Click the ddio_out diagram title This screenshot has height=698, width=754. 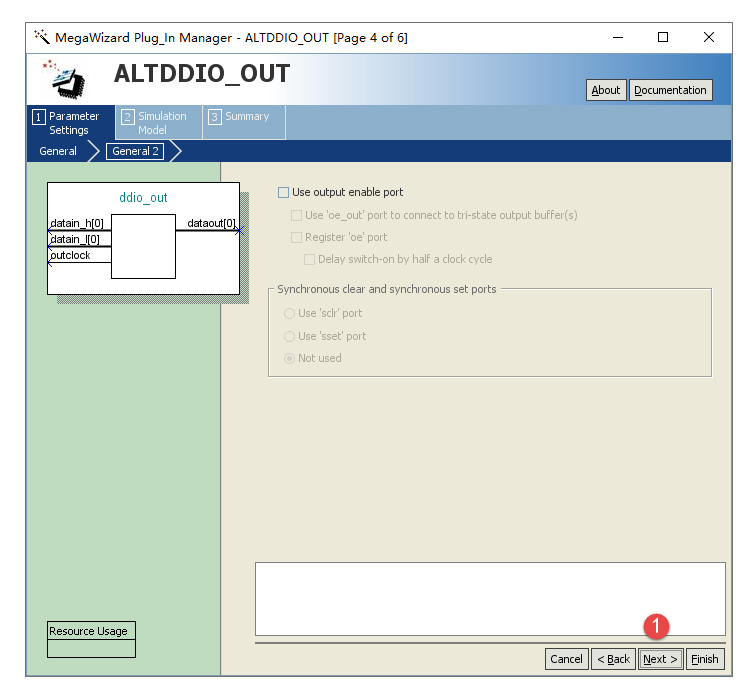coord(143,198)
